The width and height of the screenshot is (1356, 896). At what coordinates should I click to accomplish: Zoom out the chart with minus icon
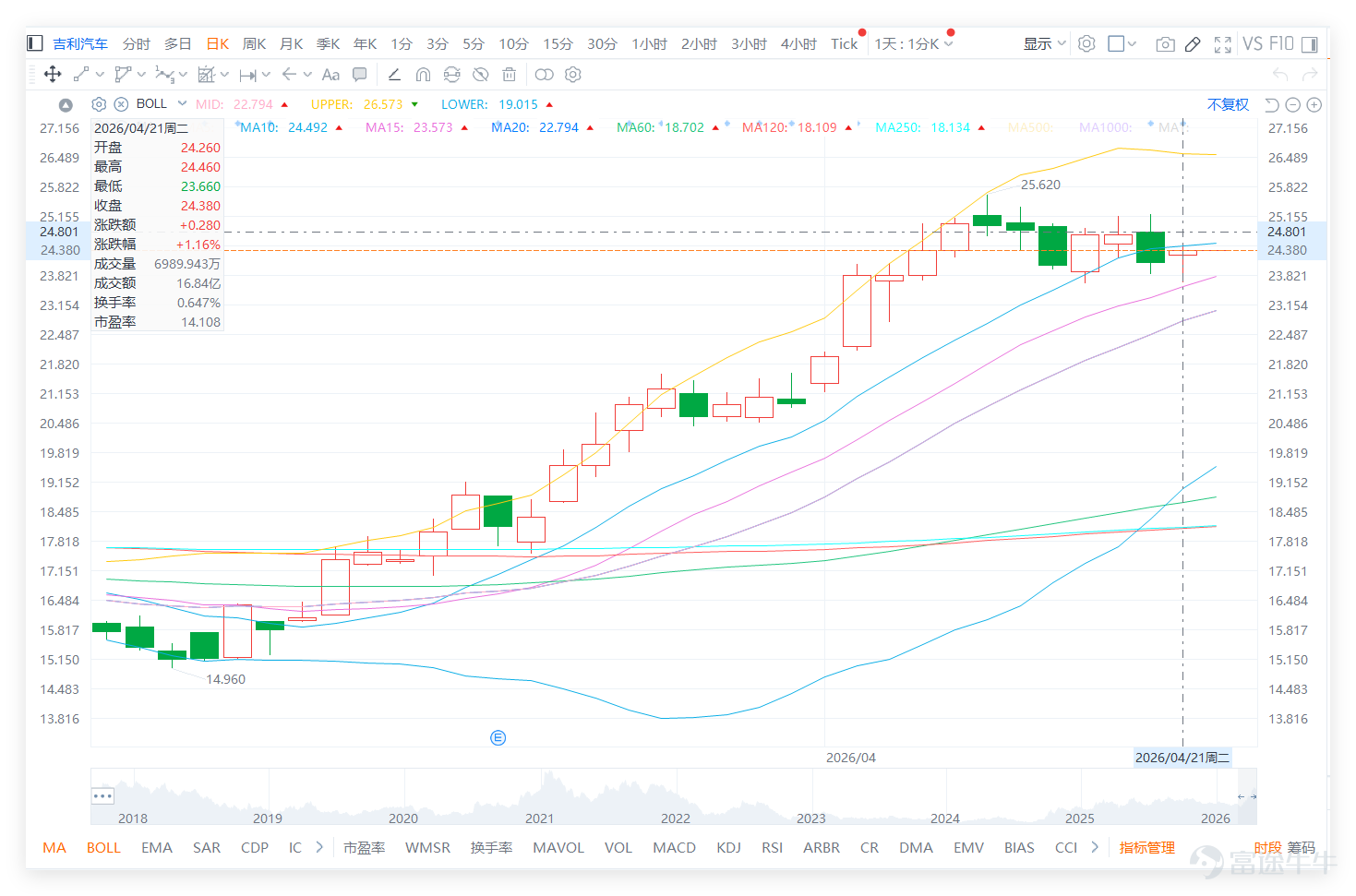point(1292,105)
